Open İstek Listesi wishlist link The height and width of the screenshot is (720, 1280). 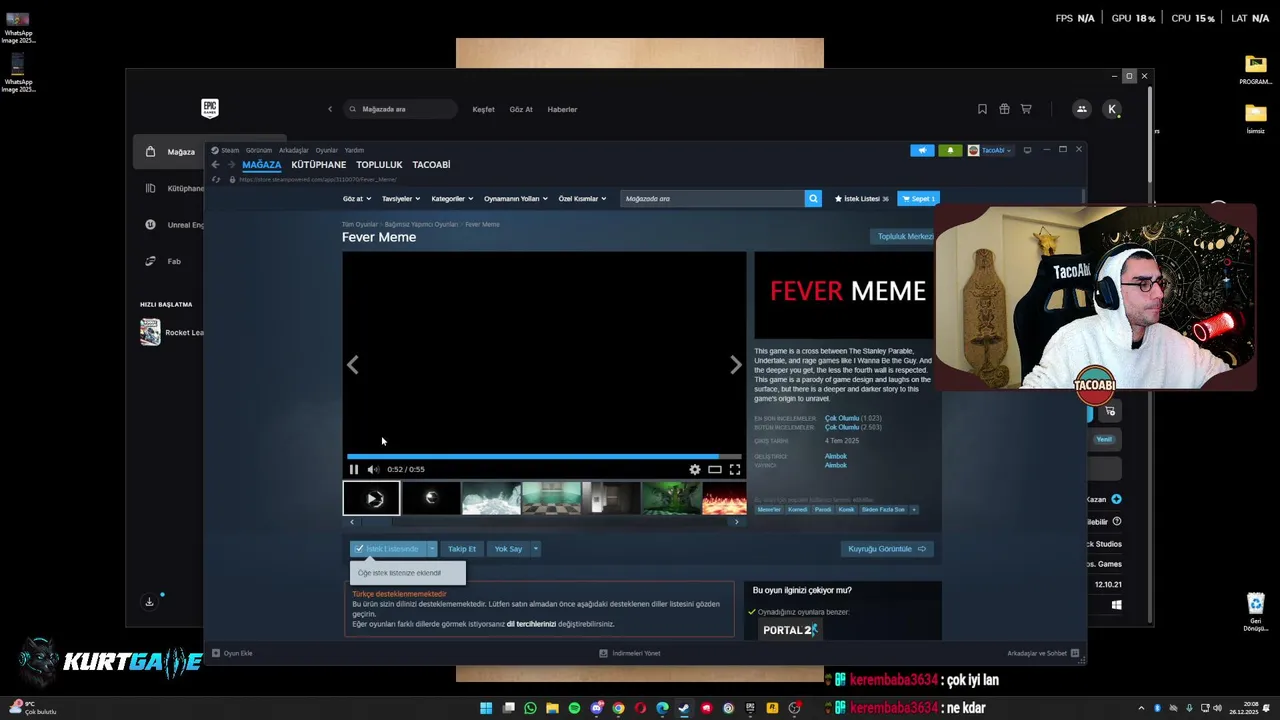coord(861,198)
